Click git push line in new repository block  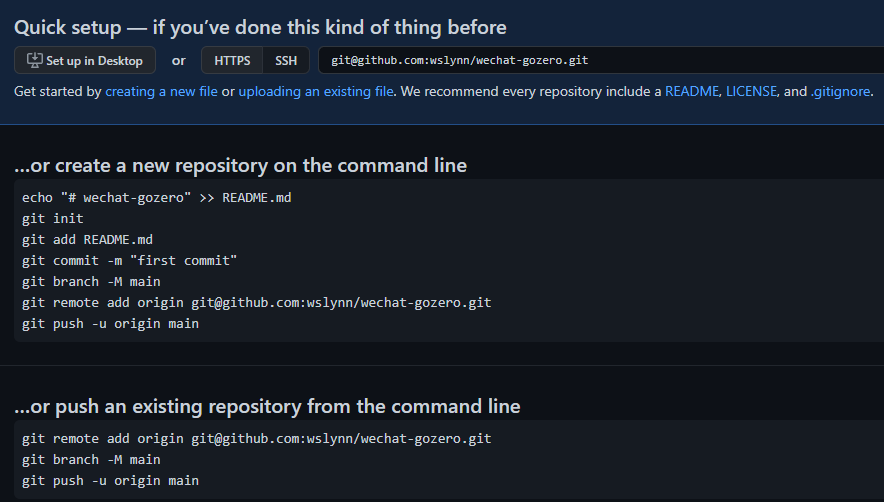110,324
